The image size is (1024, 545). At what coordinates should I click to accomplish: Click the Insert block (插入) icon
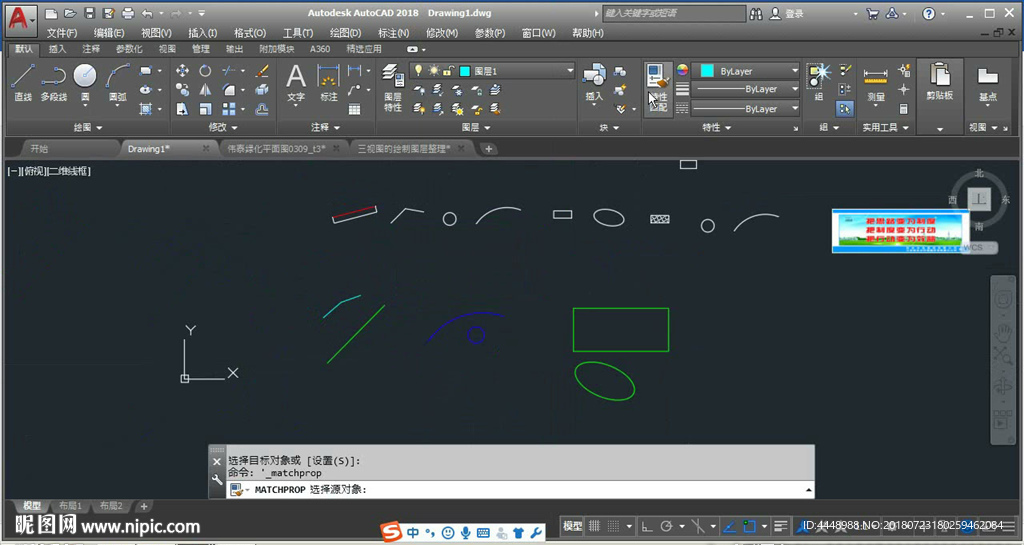click(x=594, y=82)
